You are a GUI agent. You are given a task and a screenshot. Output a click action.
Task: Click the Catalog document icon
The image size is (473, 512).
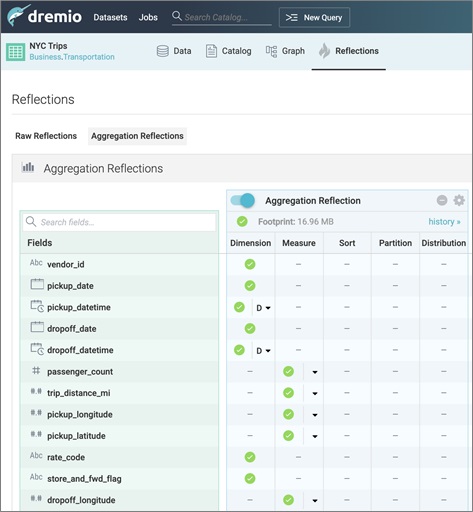[211, 51]
